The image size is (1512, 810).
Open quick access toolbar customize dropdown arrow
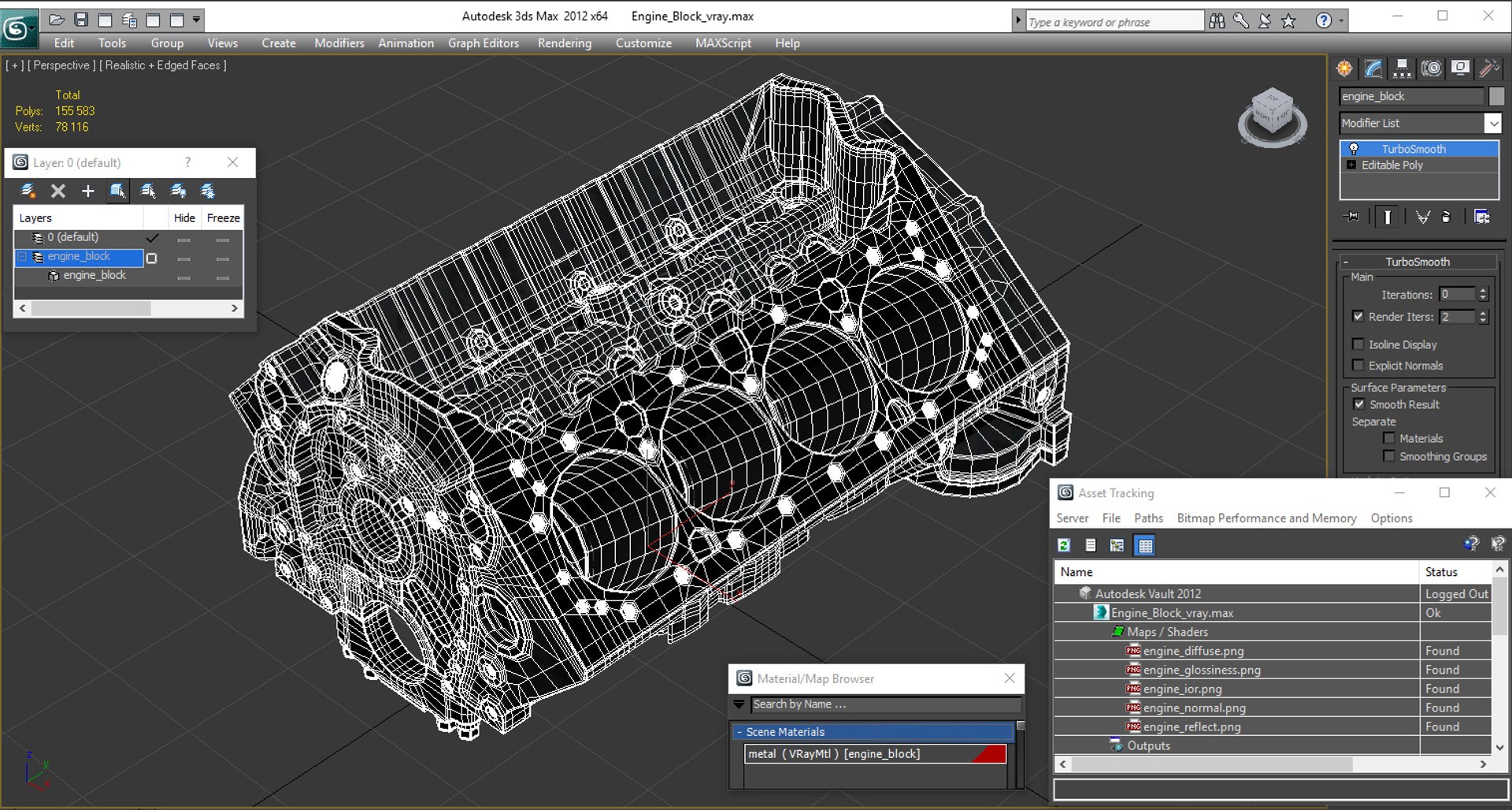tap(197, 20)
